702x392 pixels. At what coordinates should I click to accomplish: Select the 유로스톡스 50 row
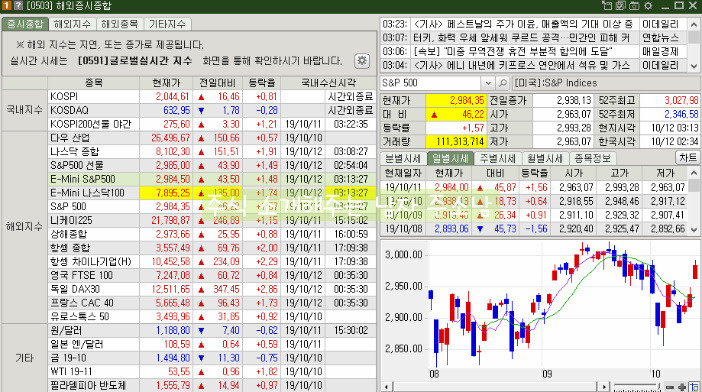click(x=212, y=317)
